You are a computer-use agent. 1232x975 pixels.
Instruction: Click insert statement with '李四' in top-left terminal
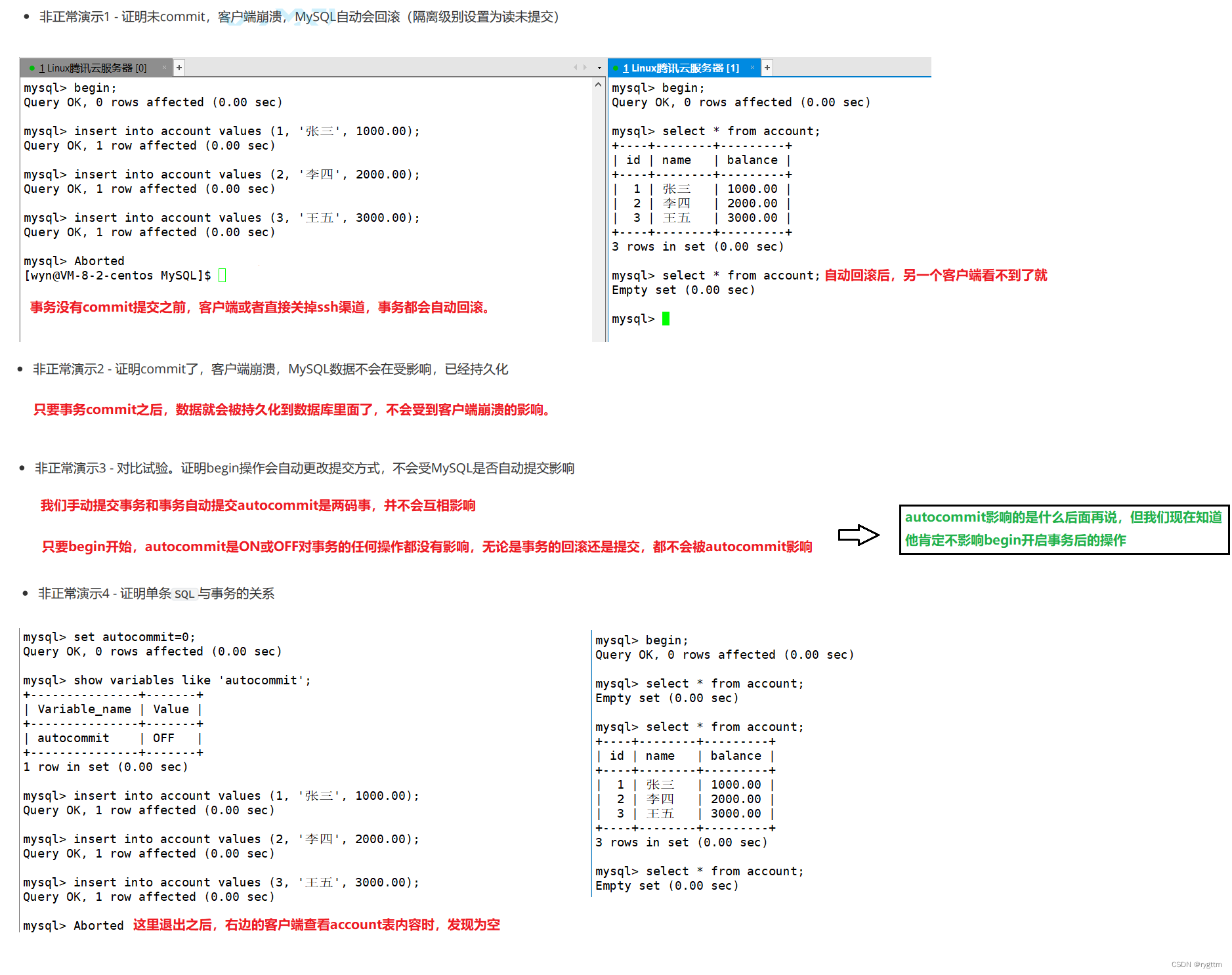click(x=222, y=175)
